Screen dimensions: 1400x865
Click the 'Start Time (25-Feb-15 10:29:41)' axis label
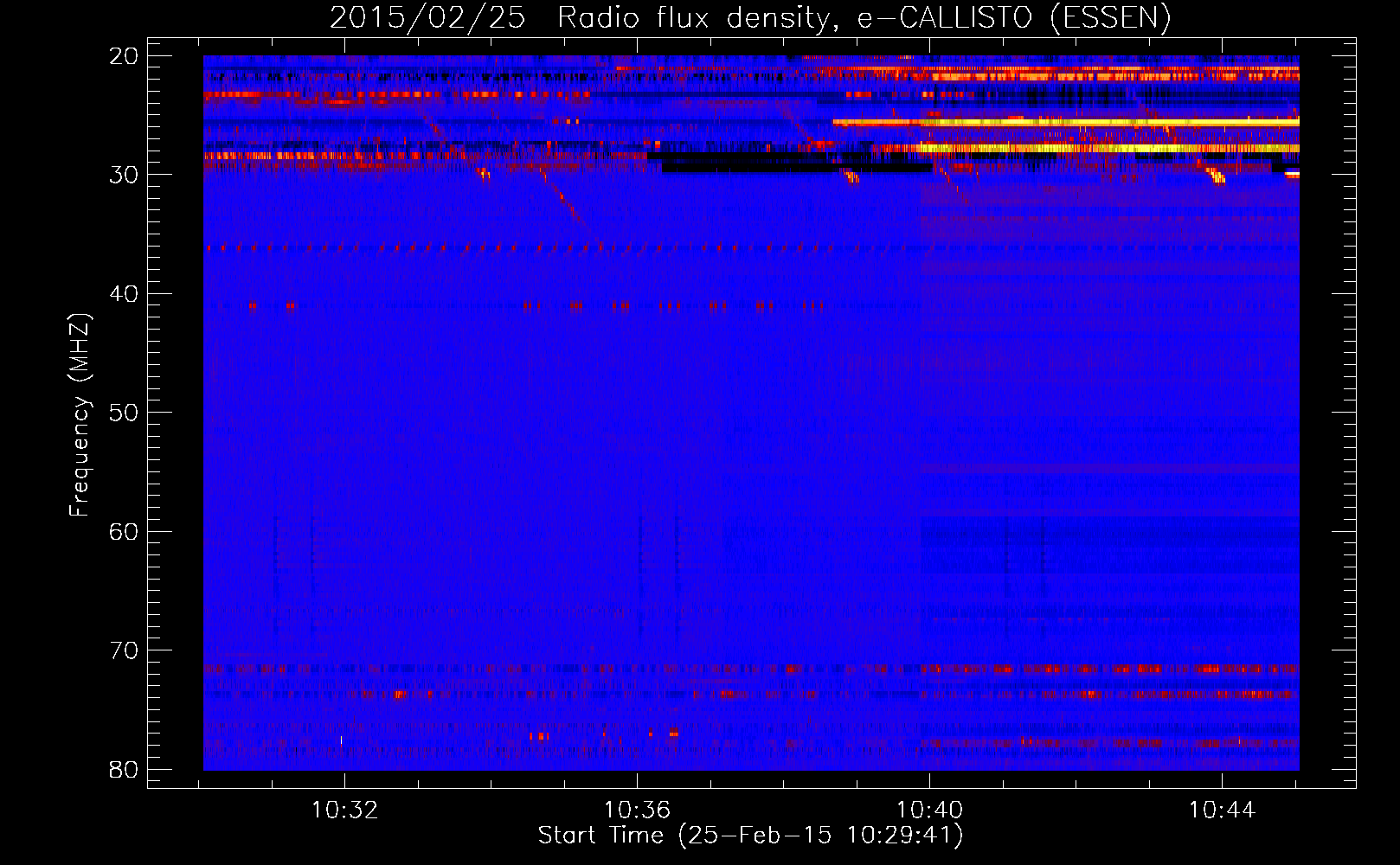coord(750,836)
